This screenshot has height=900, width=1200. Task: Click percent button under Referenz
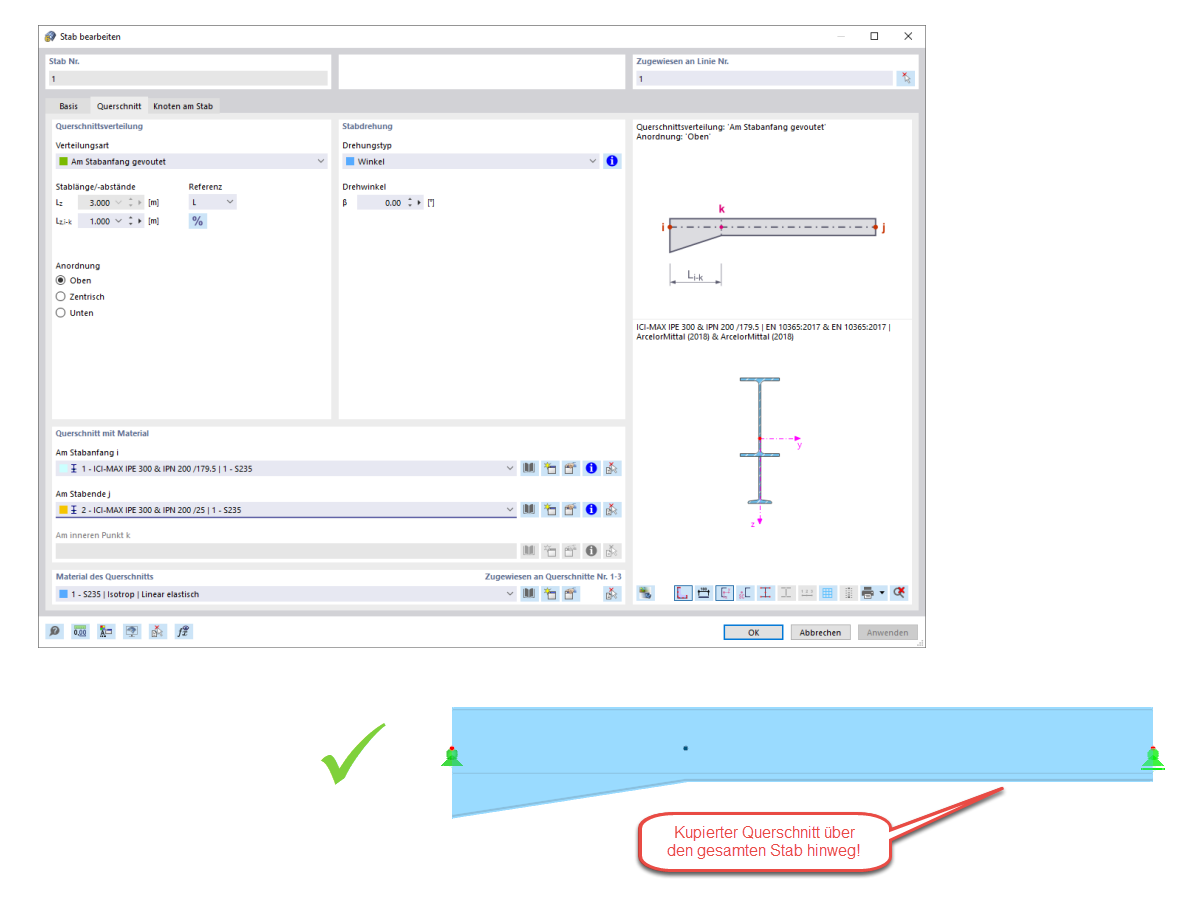click(x=198, y=221)
